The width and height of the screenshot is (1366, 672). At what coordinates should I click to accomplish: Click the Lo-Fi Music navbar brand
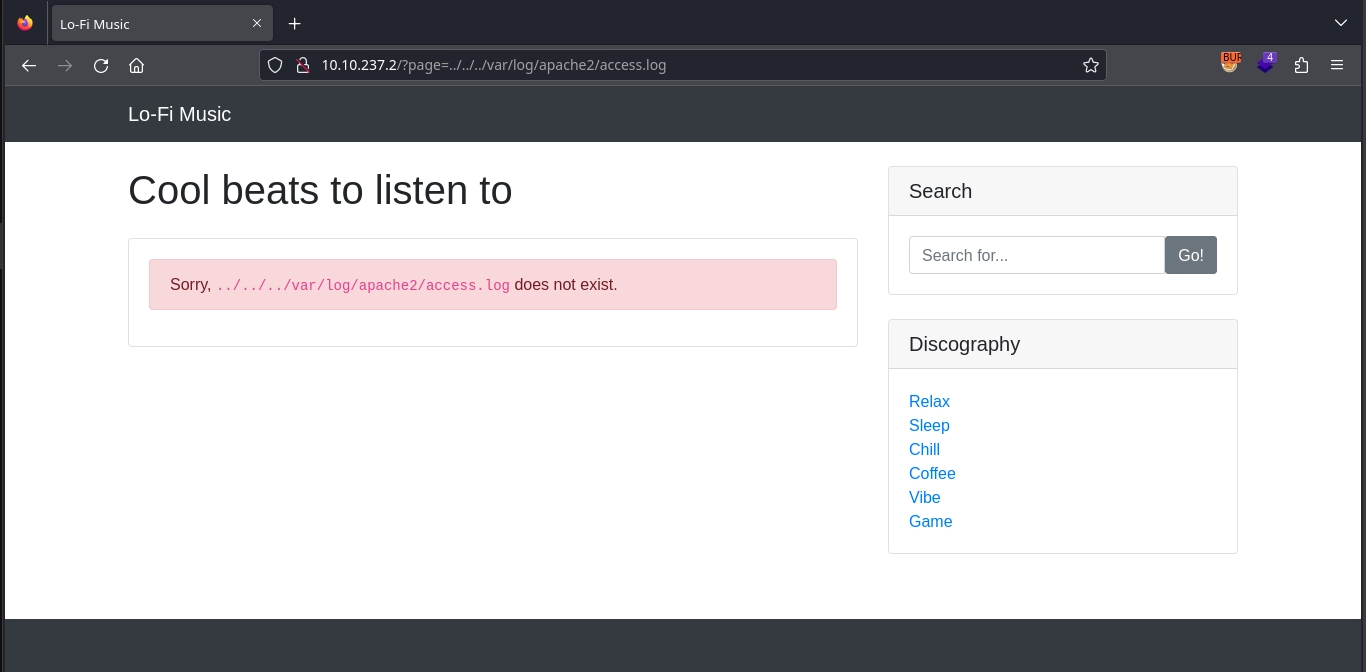pyautogui.click(x=179, y=115)
